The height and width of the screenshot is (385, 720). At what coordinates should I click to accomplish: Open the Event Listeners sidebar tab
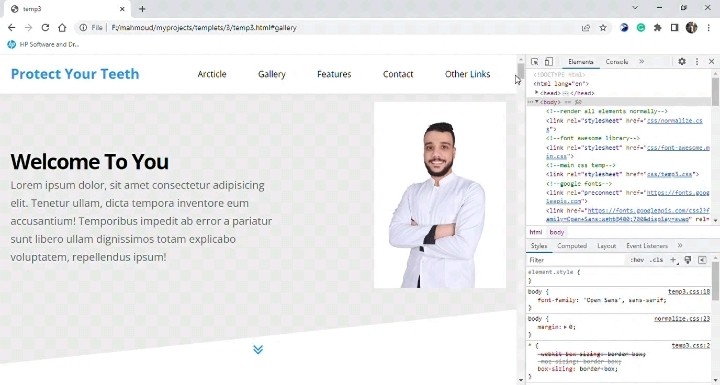[x=647, y=246]
